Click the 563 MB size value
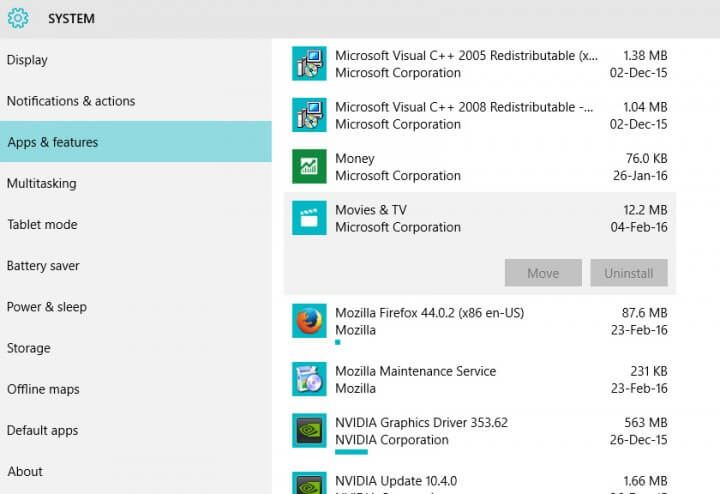 click(x=645, y=422)
